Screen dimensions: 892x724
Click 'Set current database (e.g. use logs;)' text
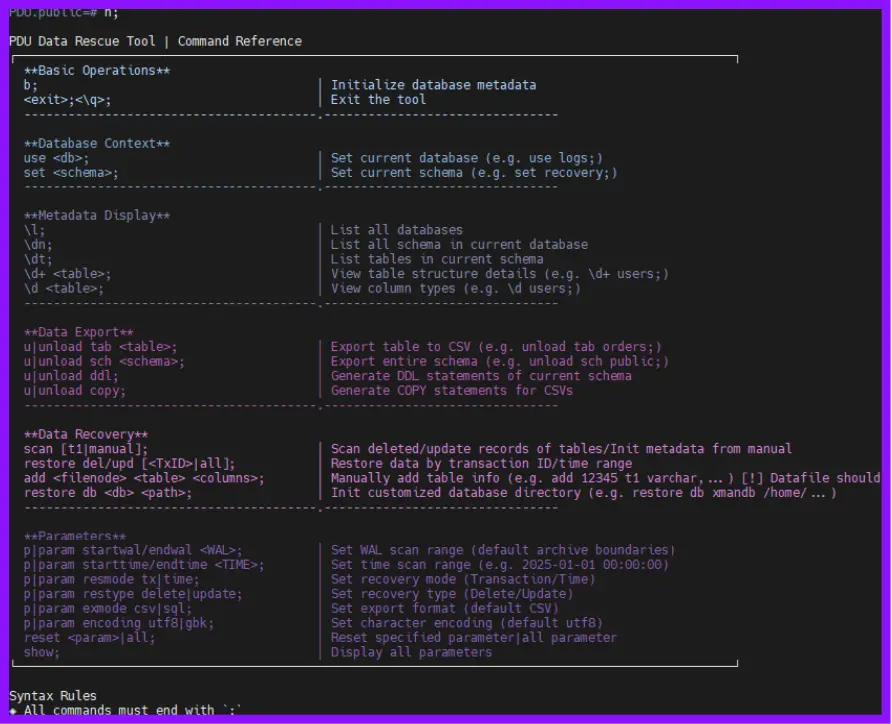tap(466, 158)
